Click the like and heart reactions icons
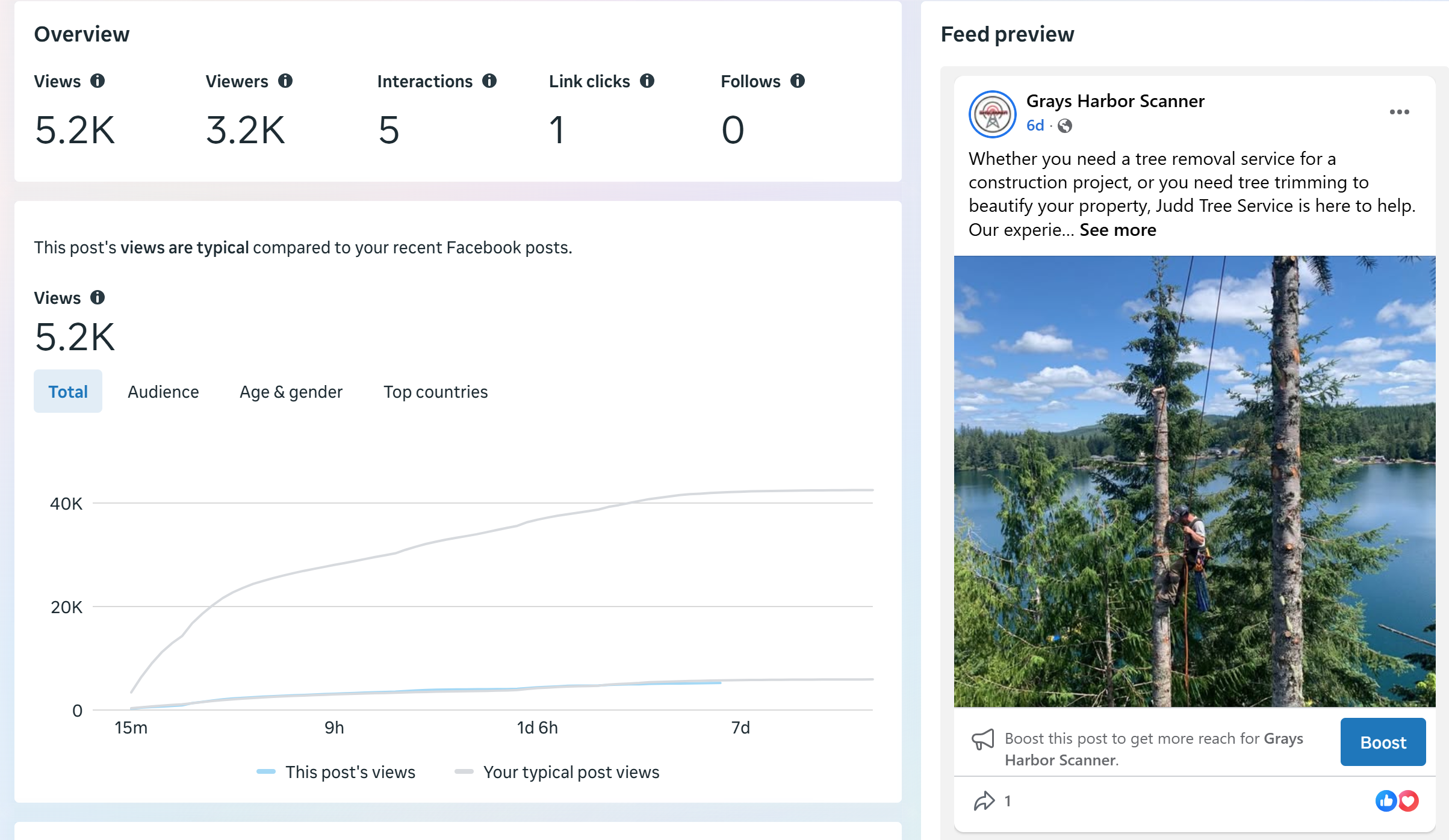Viewport: 1449px width, 840px height. point(1397,801)
